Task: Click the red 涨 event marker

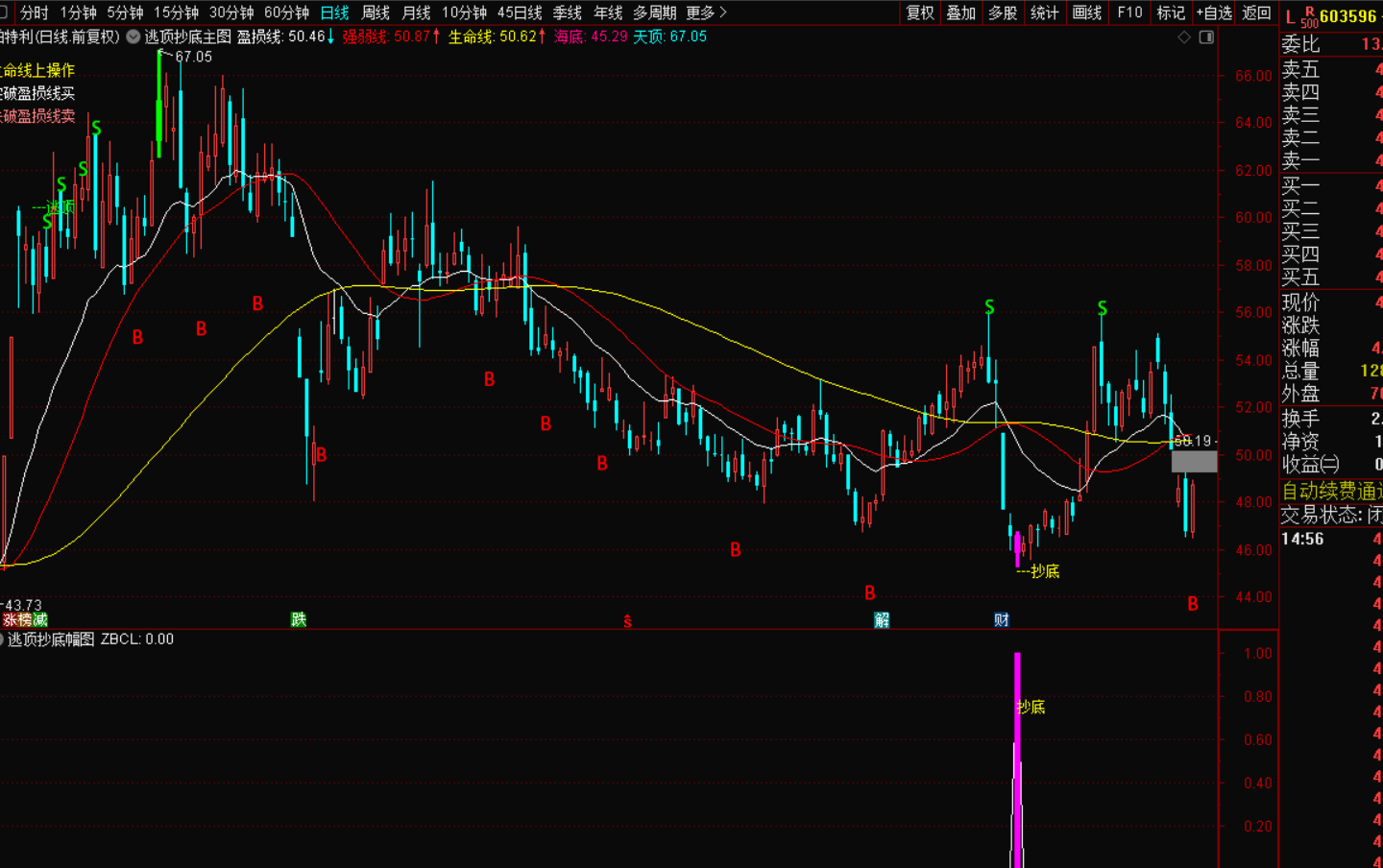Action: (10, 620)
